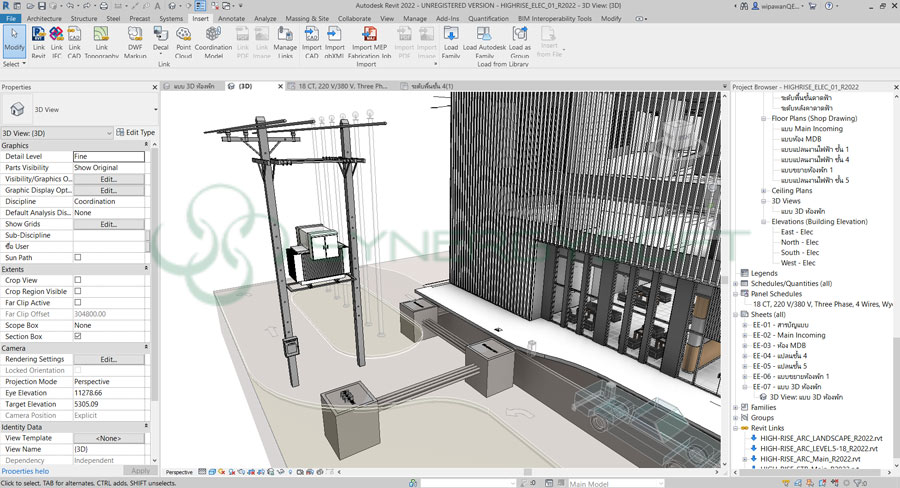Open the Annotate ribbon tab
This screenshot has height=488, width=900.
(x=231, y=18)
